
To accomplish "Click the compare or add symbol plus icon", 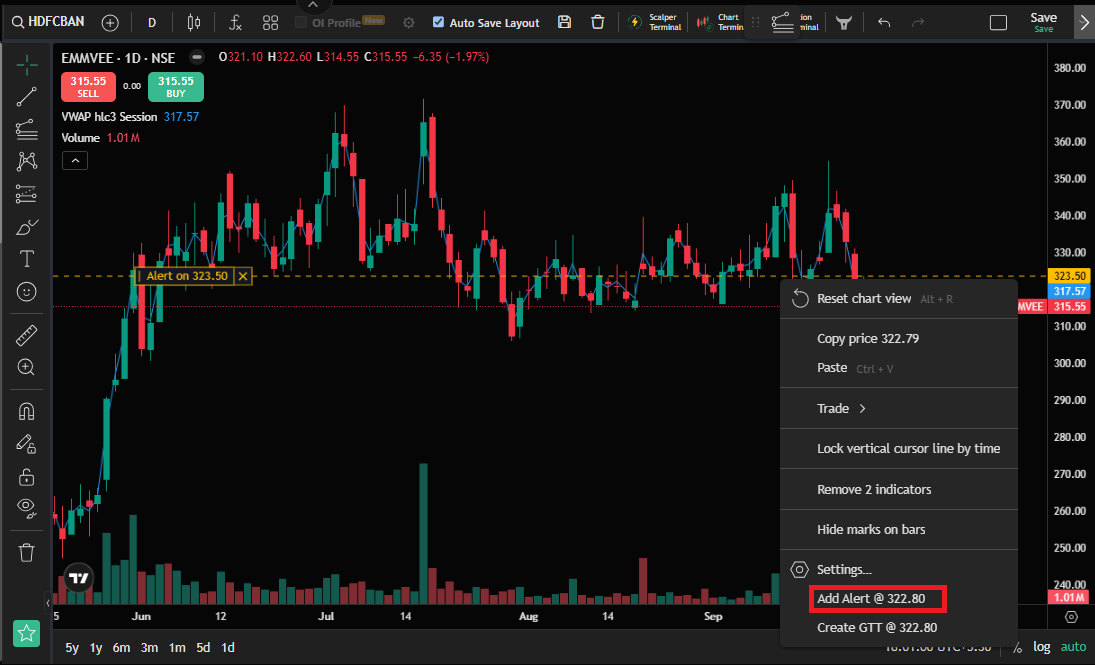I will click(x=110, y=23).
